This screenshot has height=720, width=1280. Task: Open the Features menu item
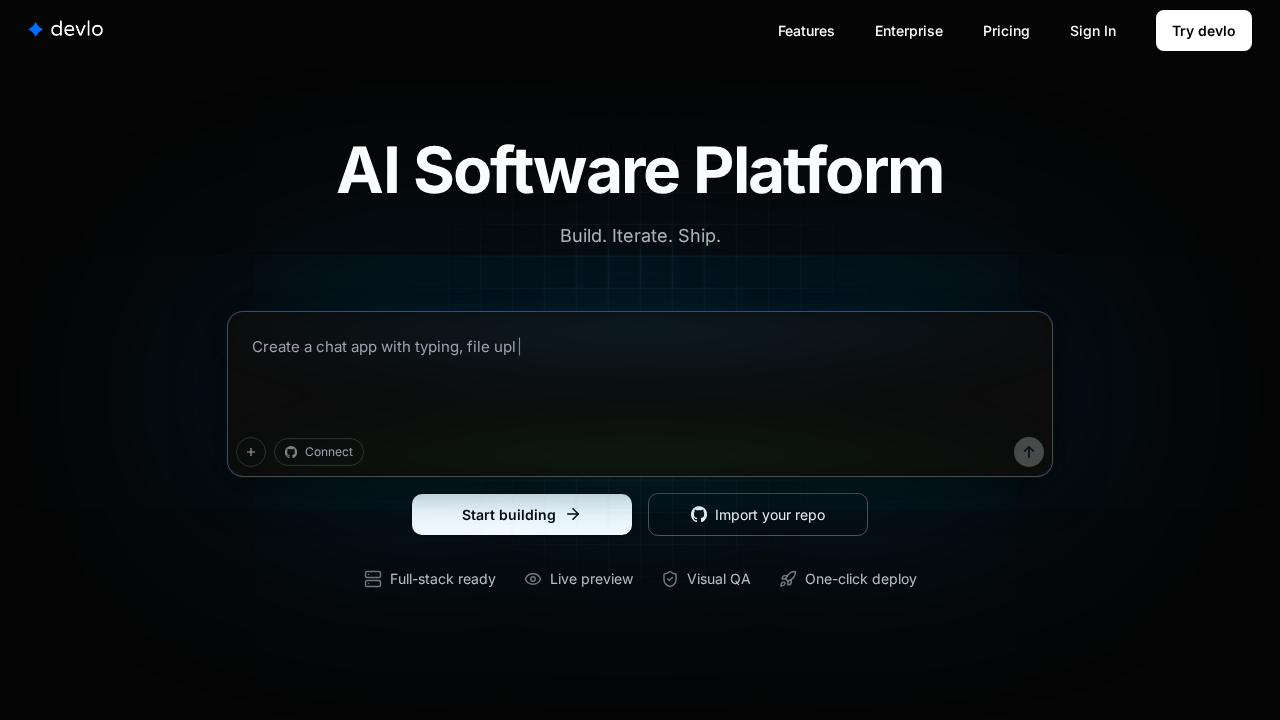[x=806, y=31]
